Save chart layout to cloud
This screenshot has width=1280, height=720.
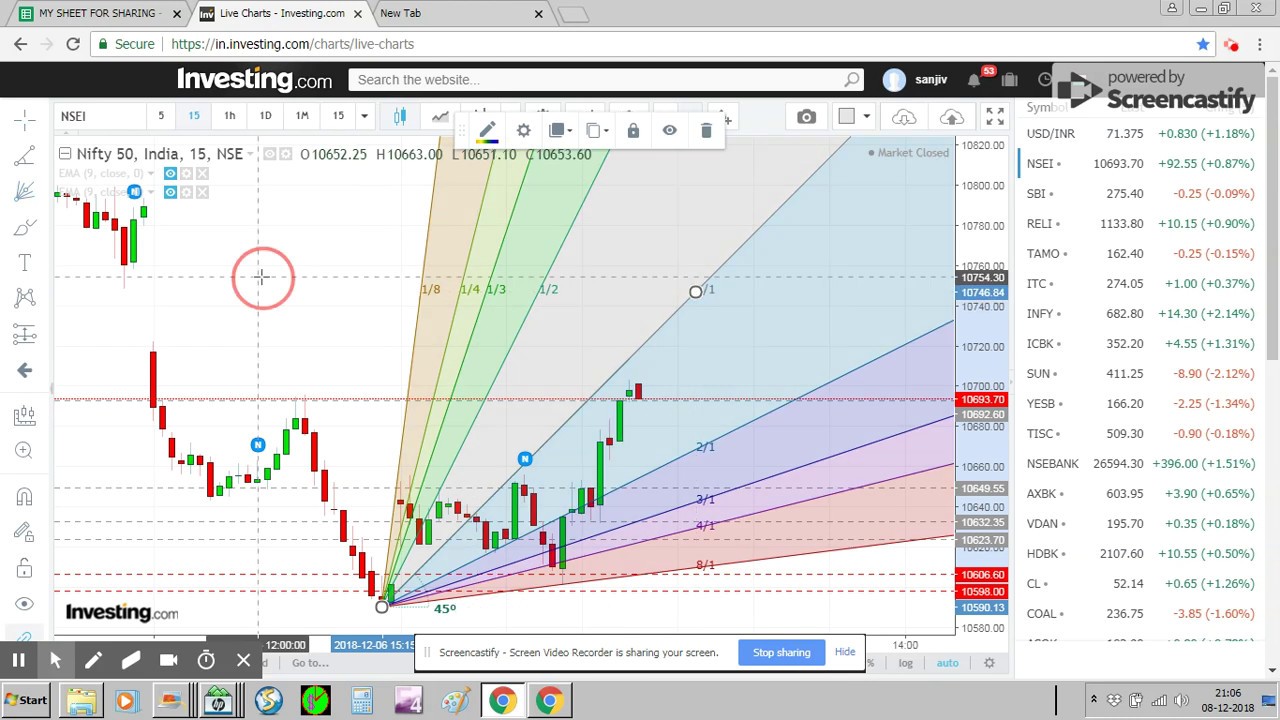952,117
